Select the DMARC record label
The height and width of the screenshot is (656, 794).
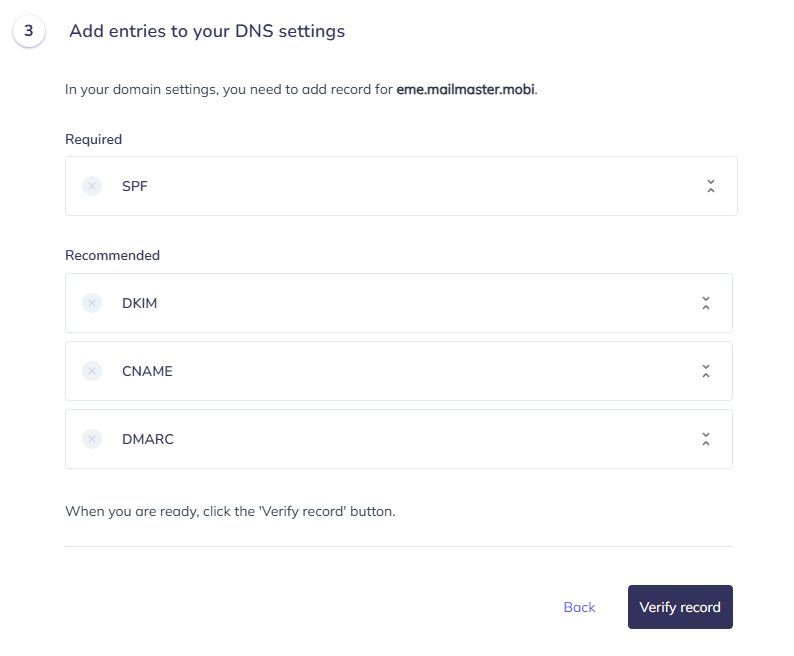[148, 439]
